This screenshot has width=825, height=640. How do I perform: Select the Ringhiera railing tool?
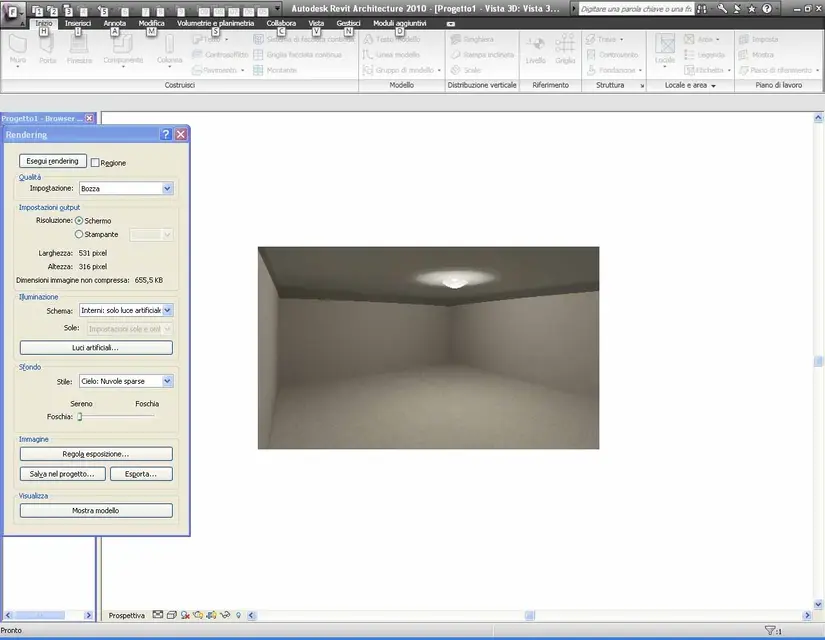click(x=472, y=39)
